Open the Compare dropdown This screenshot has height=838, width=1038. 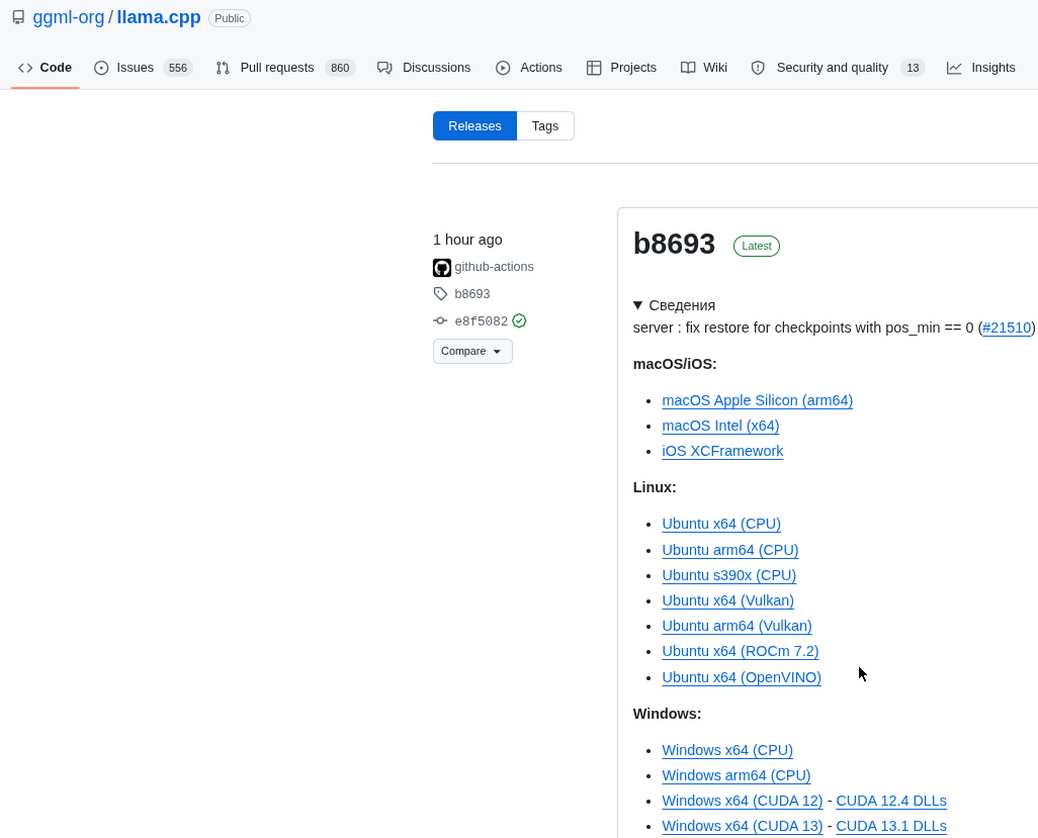pos(473,351)
